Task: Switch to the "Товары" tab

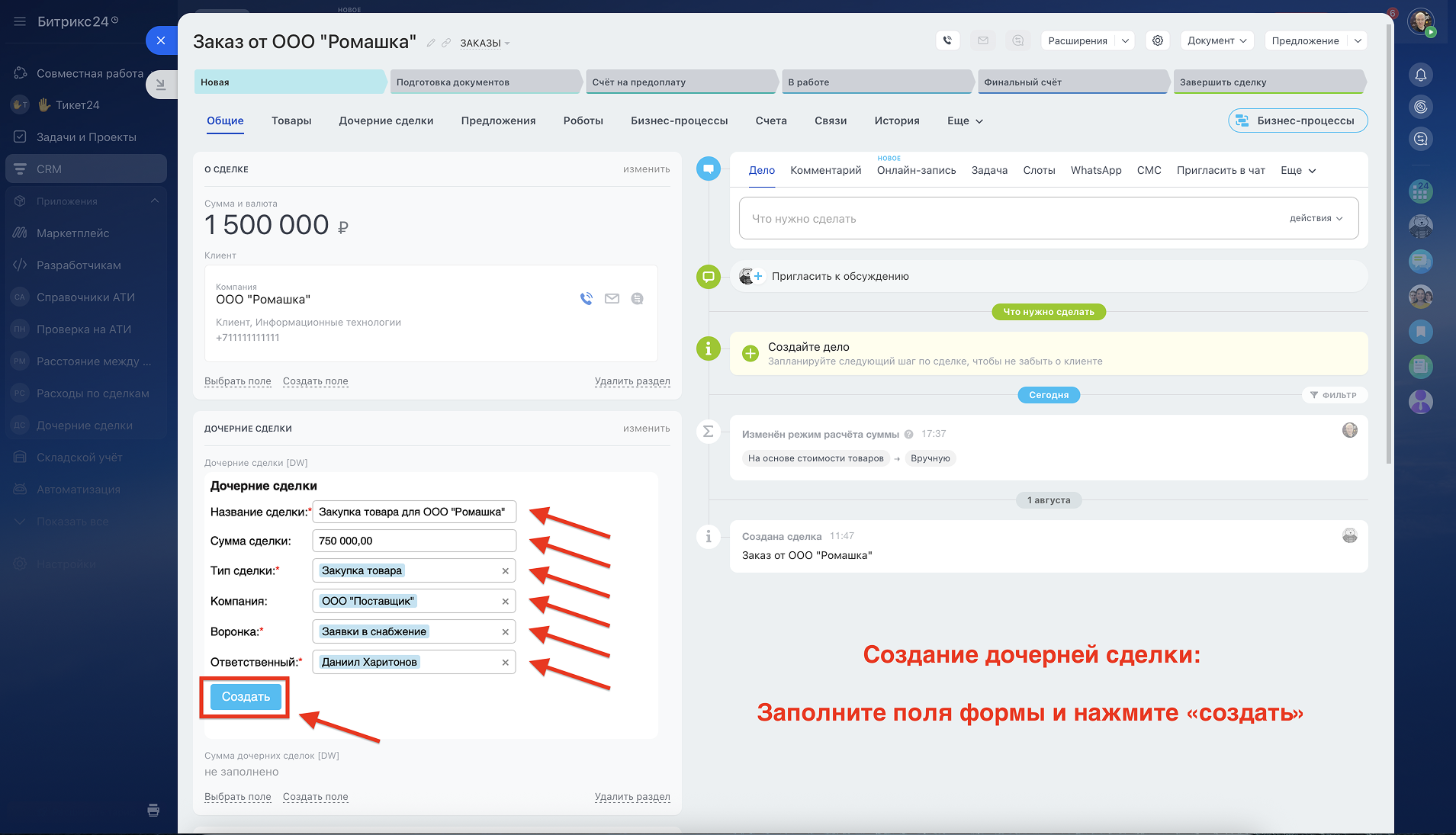Action: pyautogui.click(x=291, y=121)
